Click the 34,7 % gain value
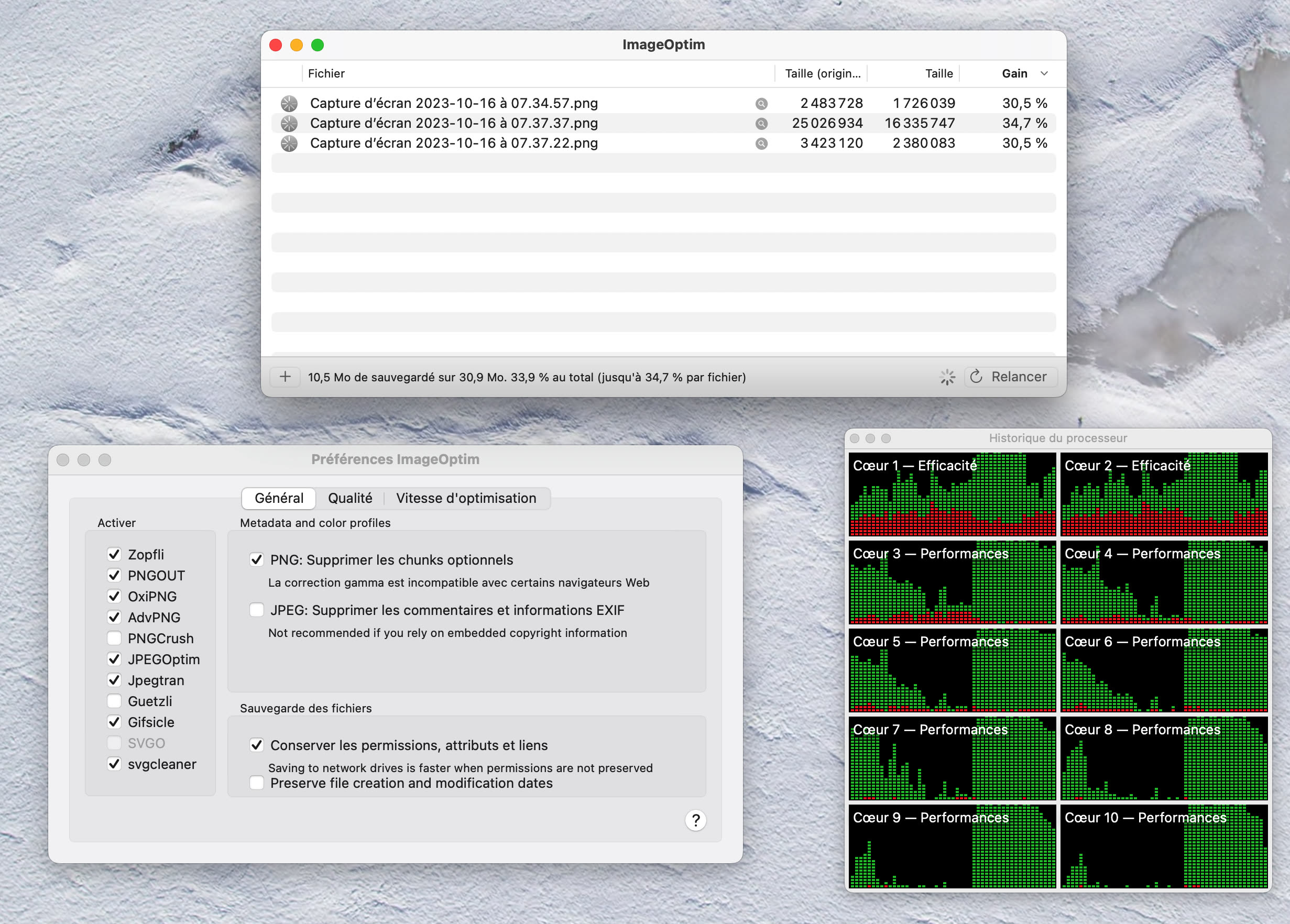1290x924 pixels. pyautogui.click(x=1024, y=124)
